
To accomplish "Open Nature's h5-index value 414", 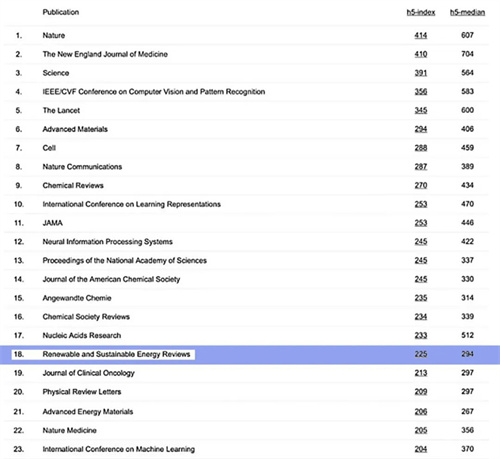I will click(421, 35).
